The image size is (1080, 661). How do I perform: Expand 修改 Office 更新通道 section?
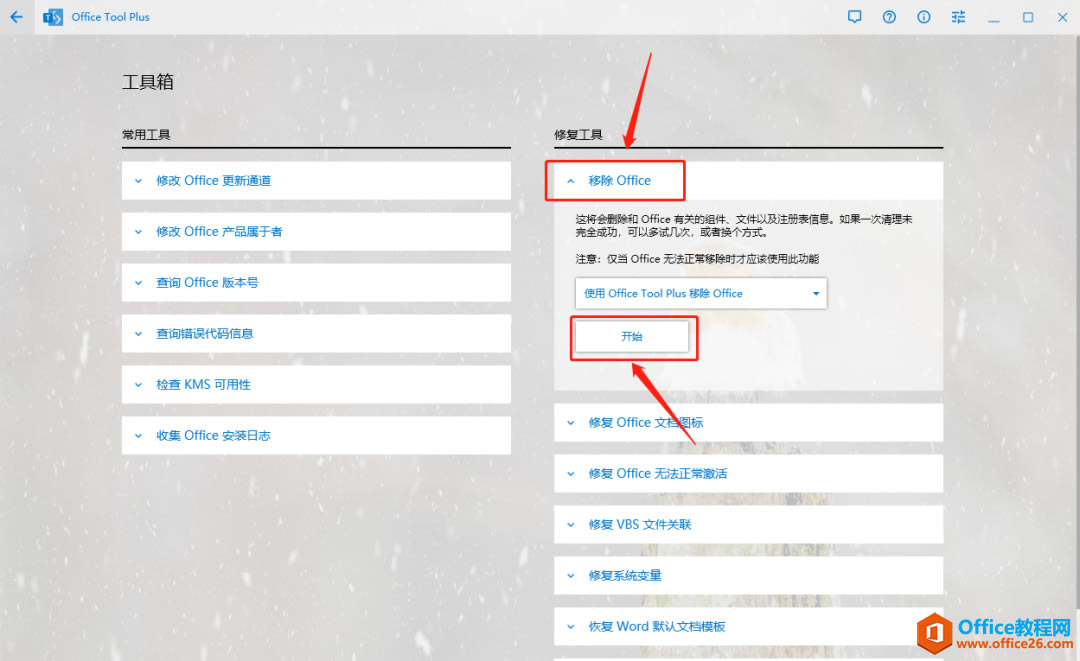[316, 181]
